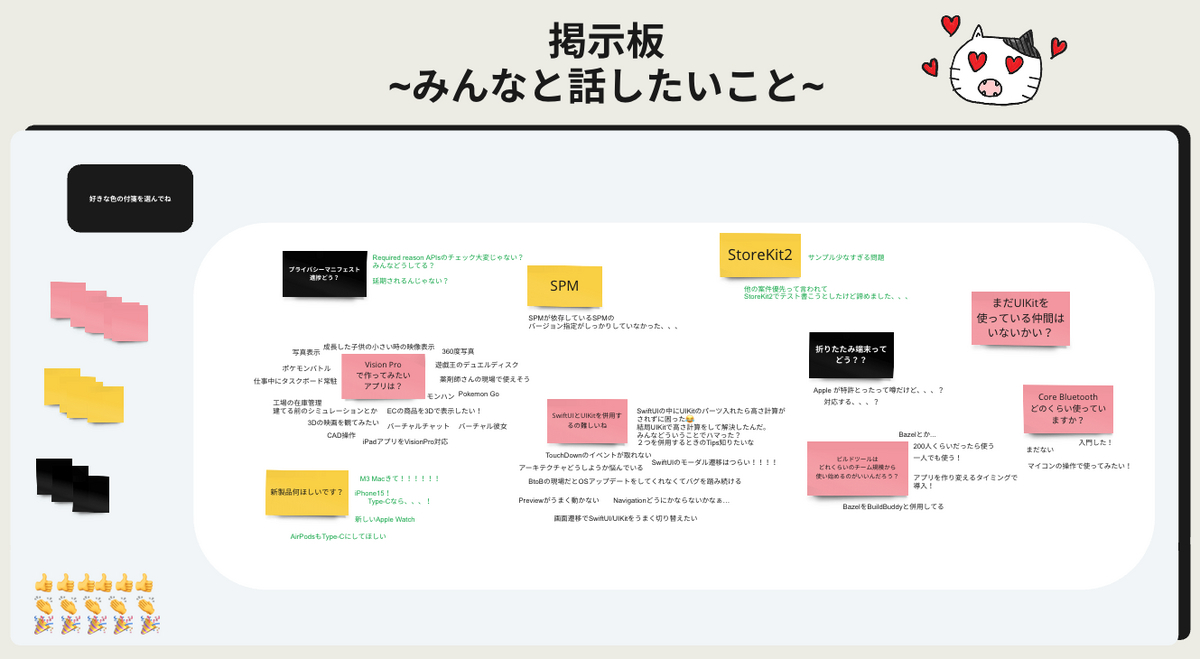The width and height of the screenshot is (1200, 659).
Task: Select the 'BazelをBuildBuddyと併用してる' text
Action: pos(893,507)
